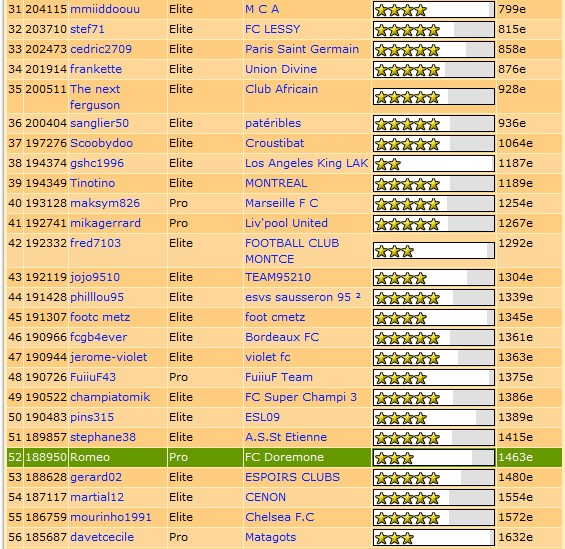Click star rating bar for Los Angeles King LAK
Screen dimensions: 565x549
pos(433,164)
